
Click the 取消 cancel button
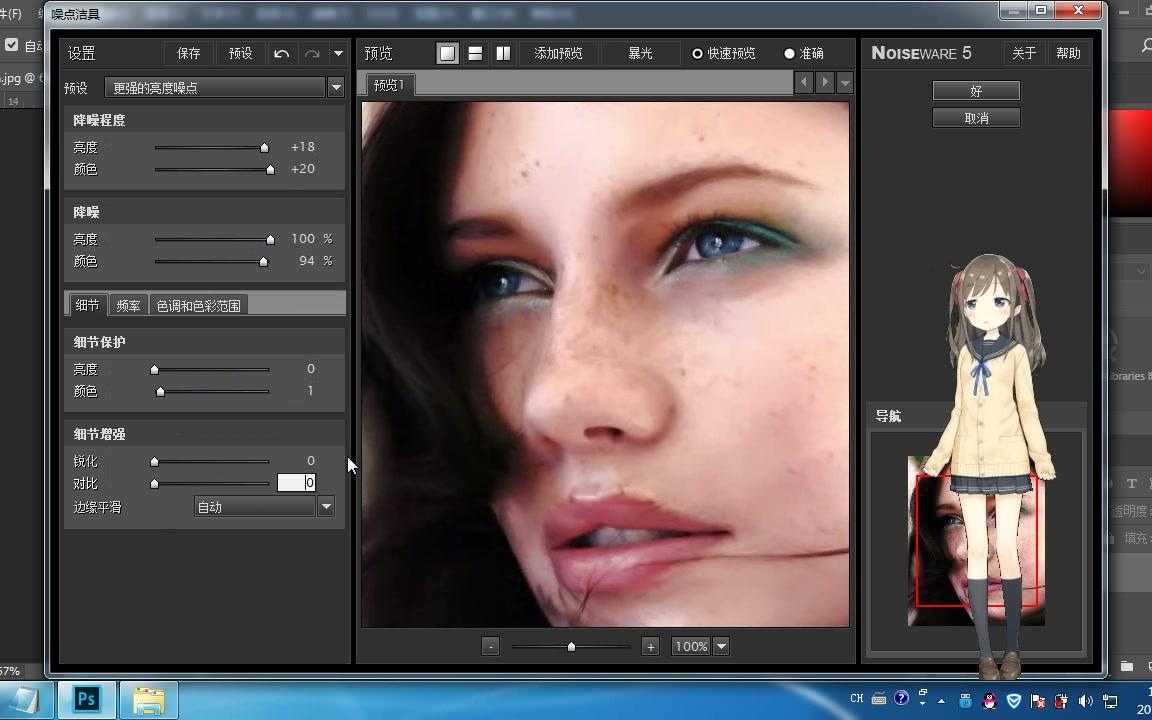976,118
